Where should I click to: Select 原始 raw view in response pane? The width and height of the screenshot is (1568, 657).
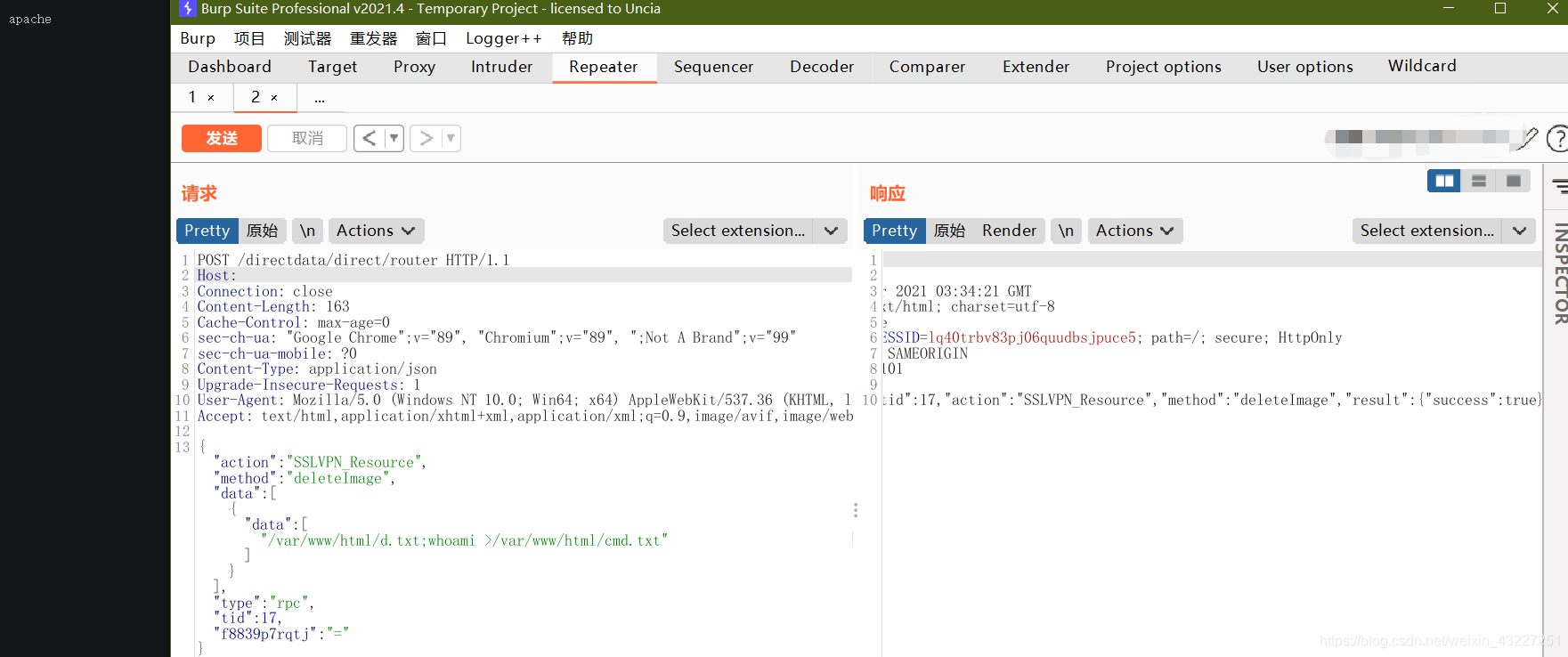[x=950, y=231]
